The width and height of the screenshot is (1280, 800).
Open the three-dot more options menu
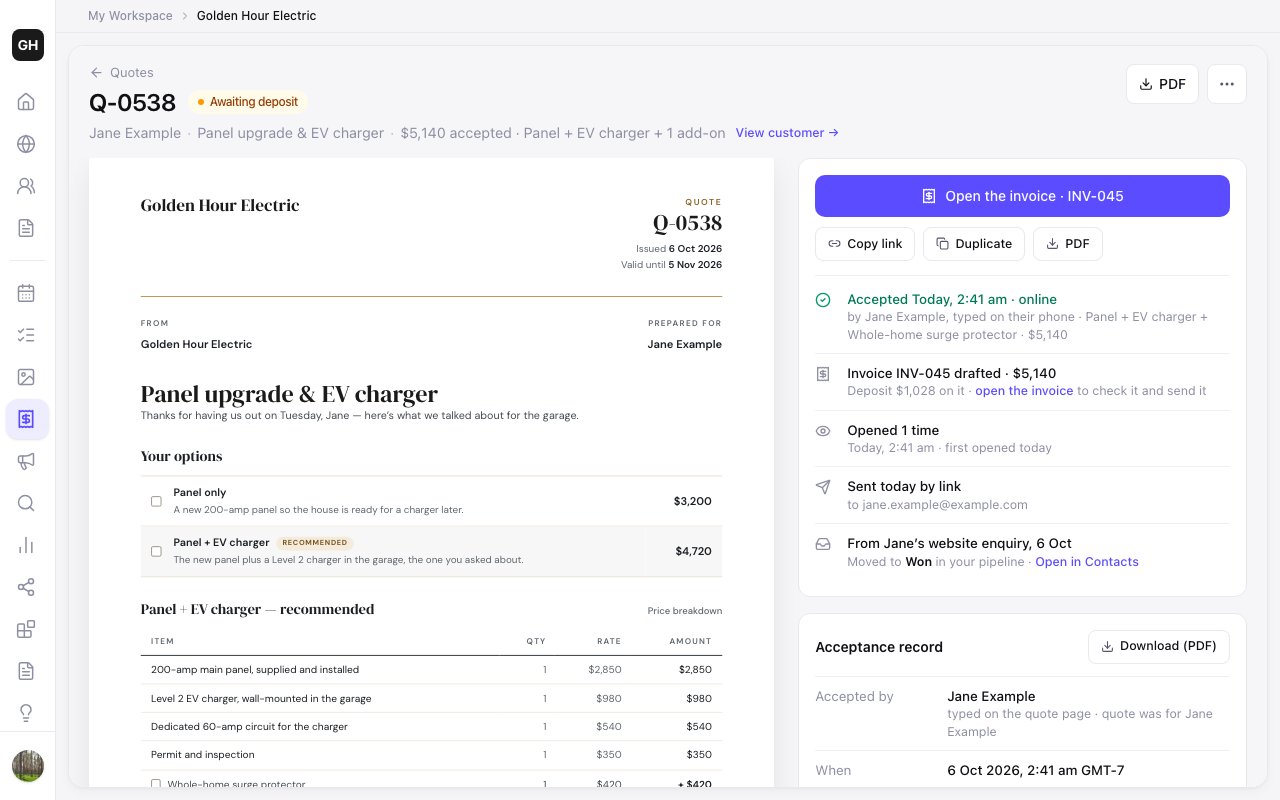tap(1227, 84)
